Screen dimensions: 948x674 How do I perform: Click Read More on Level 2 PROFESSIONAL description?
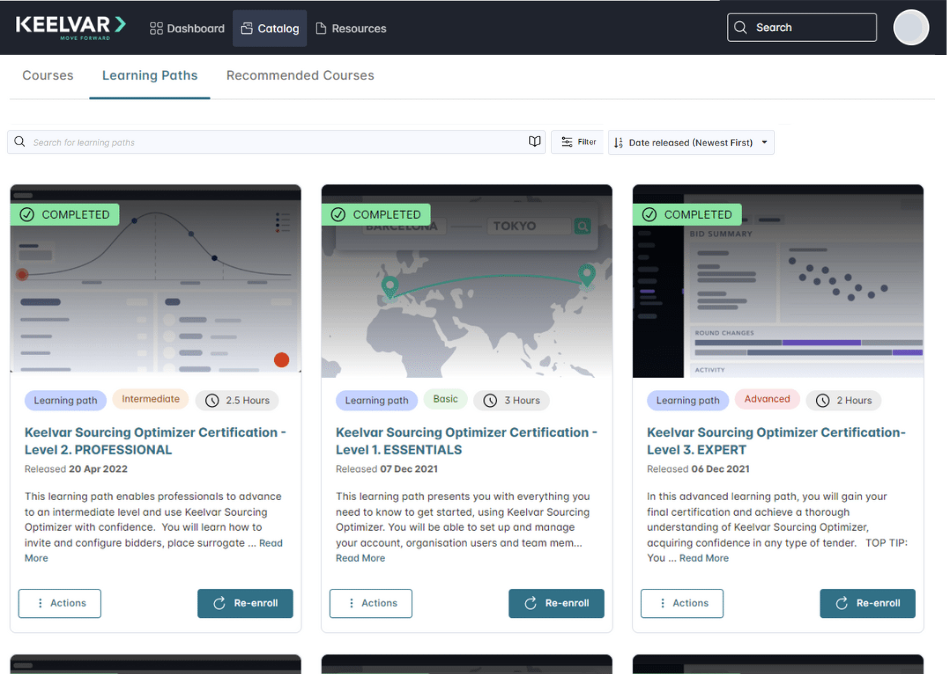[x=271, y=543]
